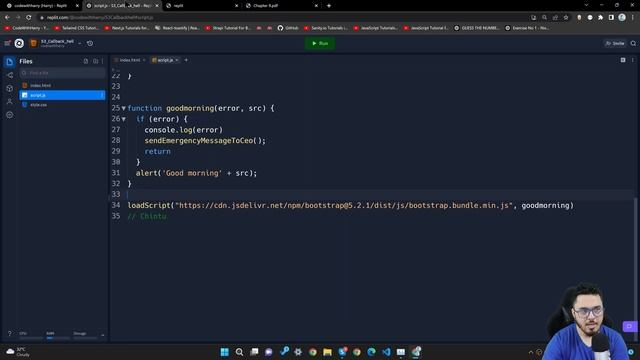Run the repl
640x360 pixels.
[320, 43]
